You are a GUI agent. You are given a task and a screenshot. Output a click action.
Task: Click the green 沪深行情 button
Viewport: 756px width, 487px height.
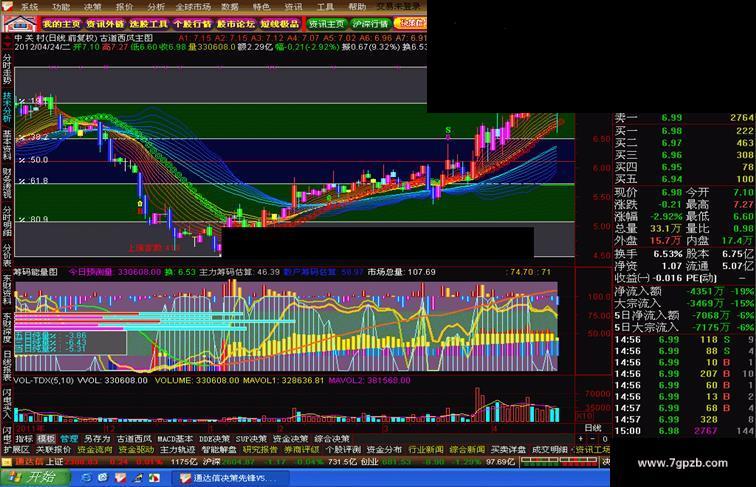(x=370, y=24)
